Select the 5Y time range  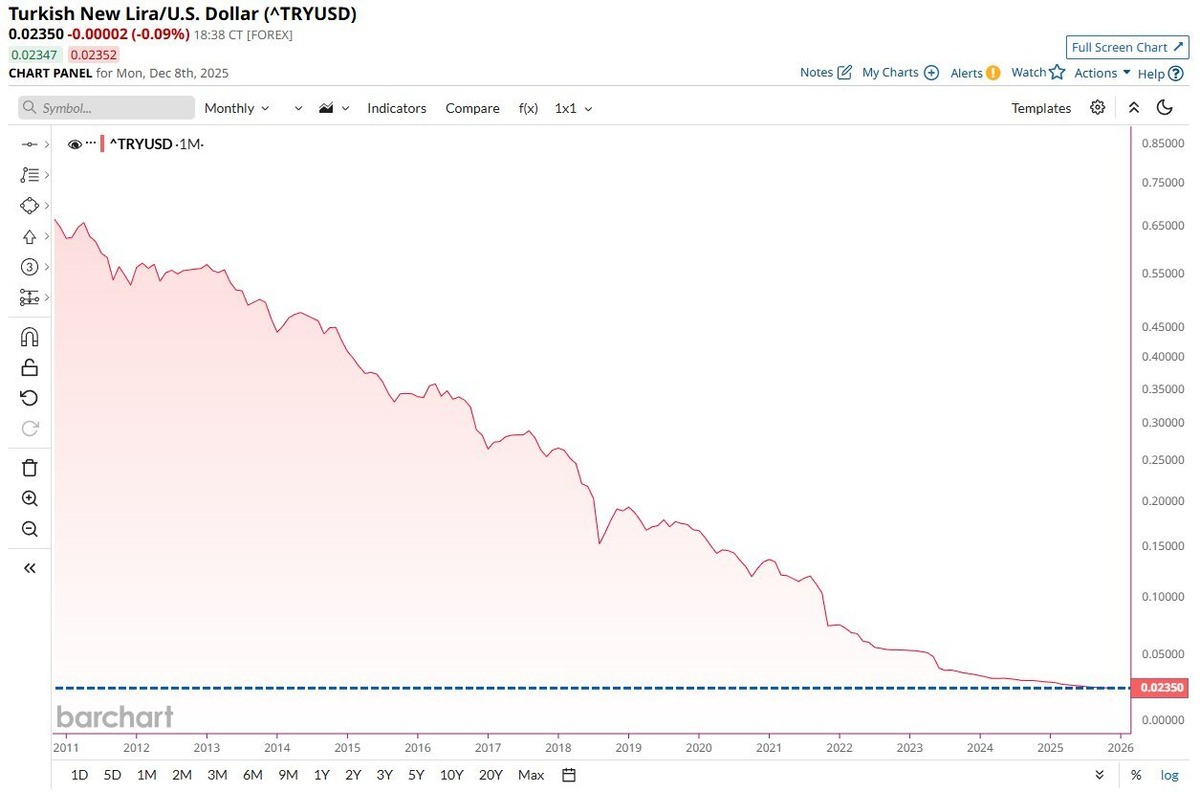416,775
